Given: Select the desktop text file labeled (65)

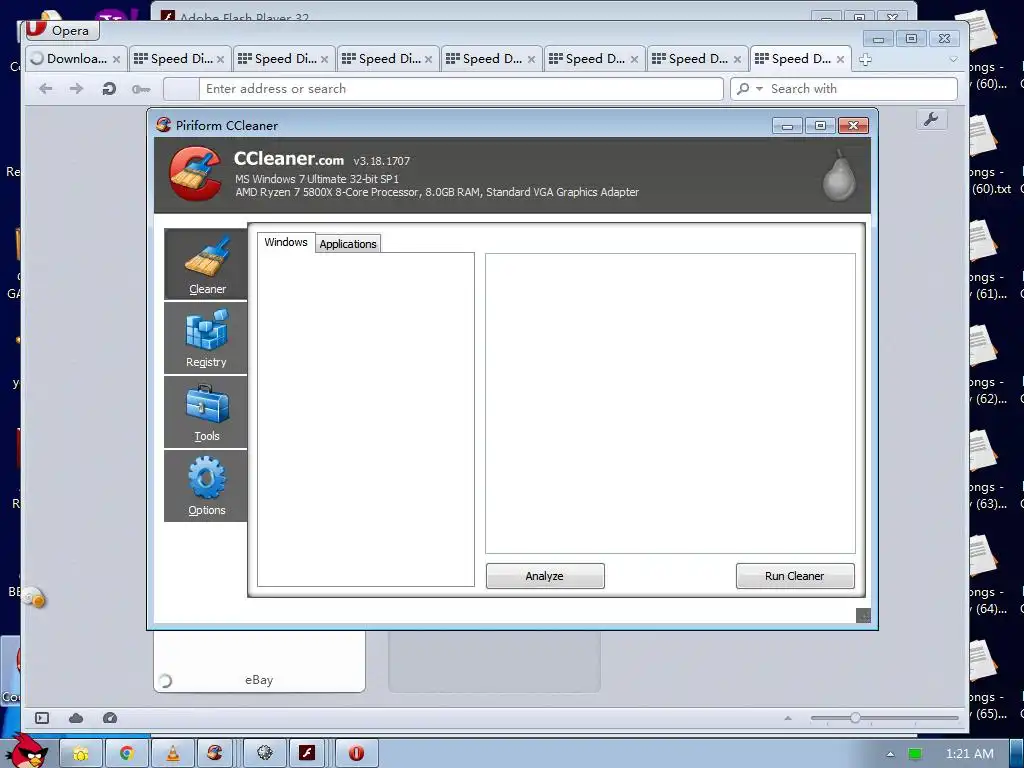Looking at the screenshot, I should click(x=988, y=680).
